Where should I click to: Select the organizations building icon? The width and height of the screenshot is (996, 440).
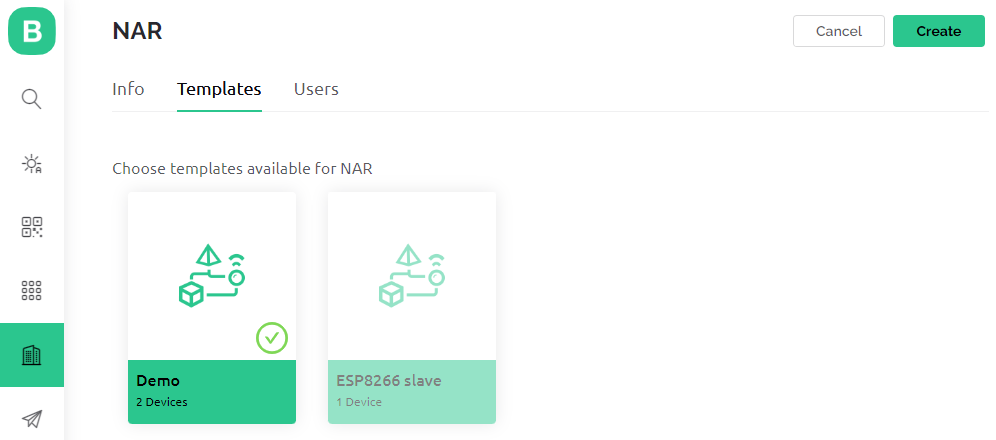coord(32,355)
